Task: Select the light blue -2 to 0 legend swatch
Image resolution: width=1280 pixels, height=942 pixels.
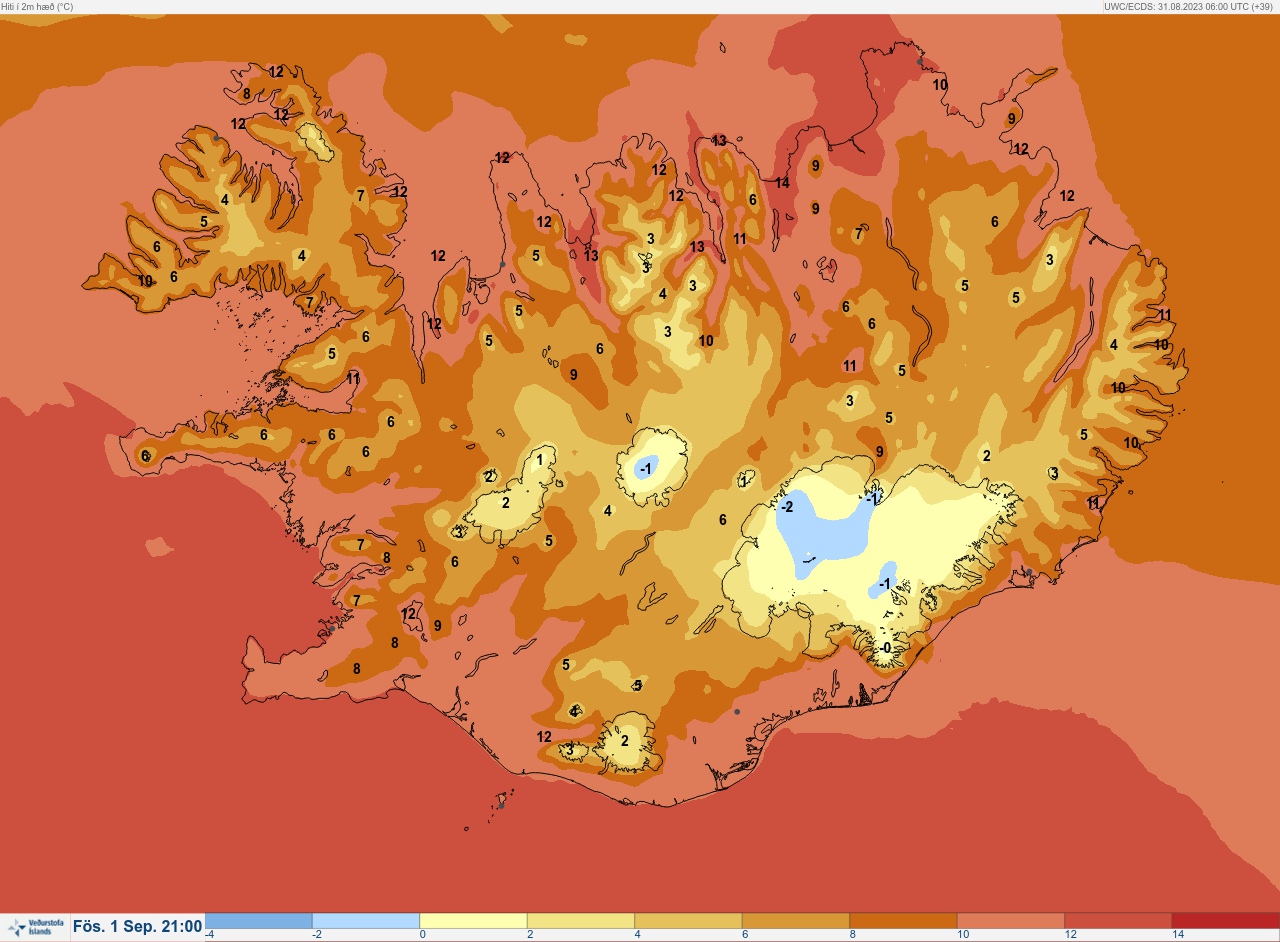Action: (366, 921)
